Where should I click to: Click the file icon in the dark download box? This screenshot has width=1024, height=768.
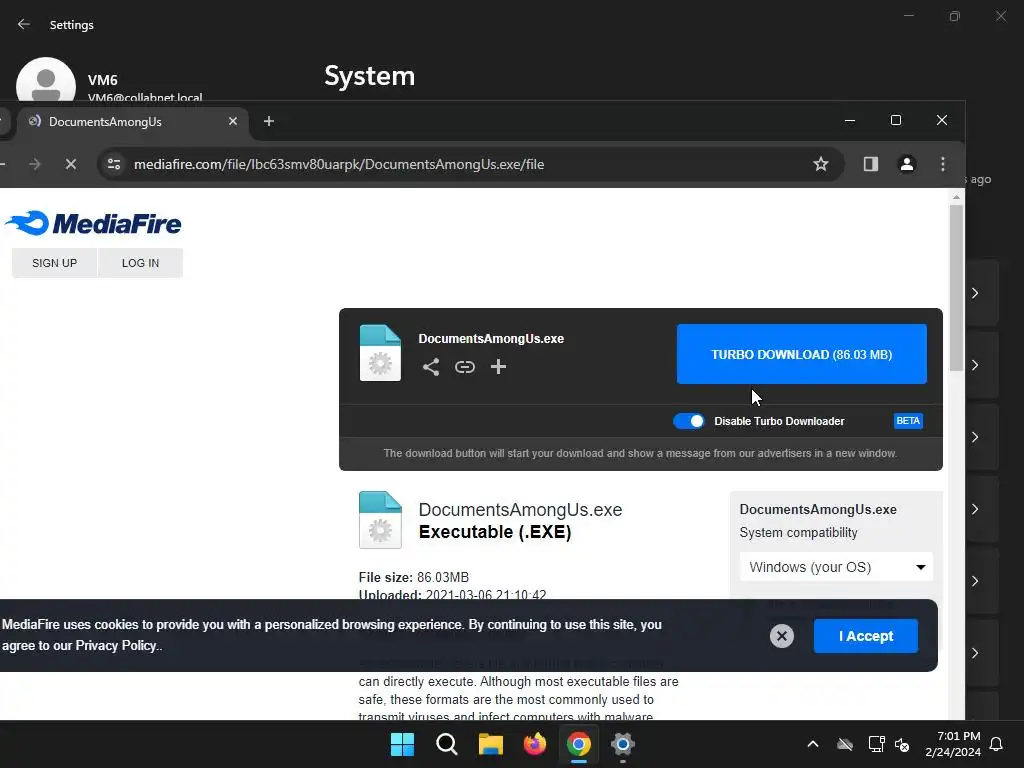[380, 353]
